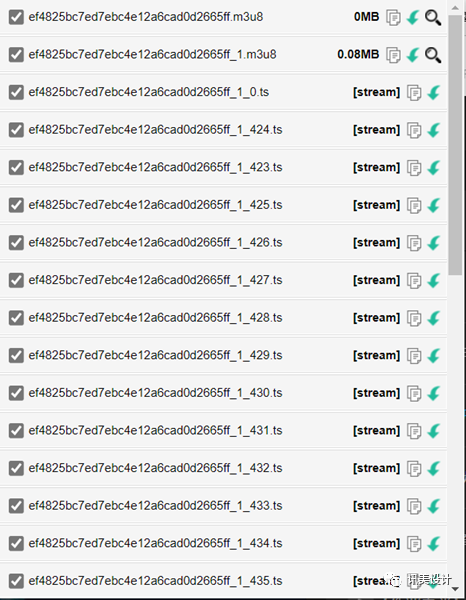Toggle checkbox for _1_432.ts
Viewport: 466px width, 600px height.
pyautogui.click(x=16, y=468)
